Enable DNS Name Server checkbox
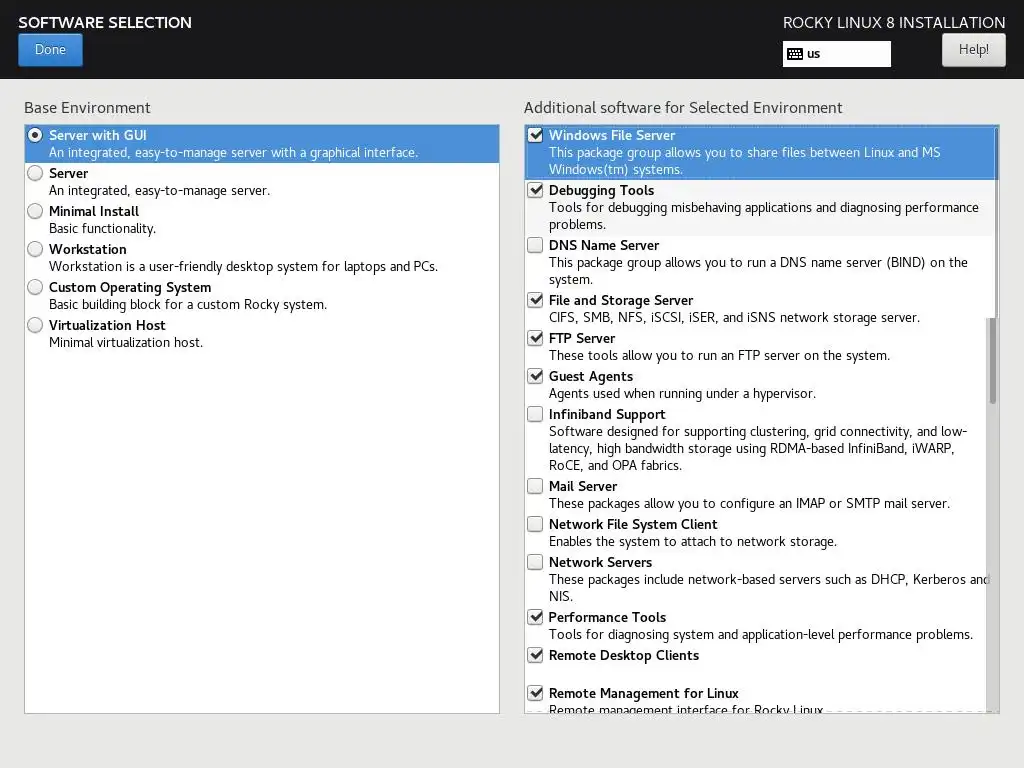Viewport: 1024px width, 768px height. point(535,245)
